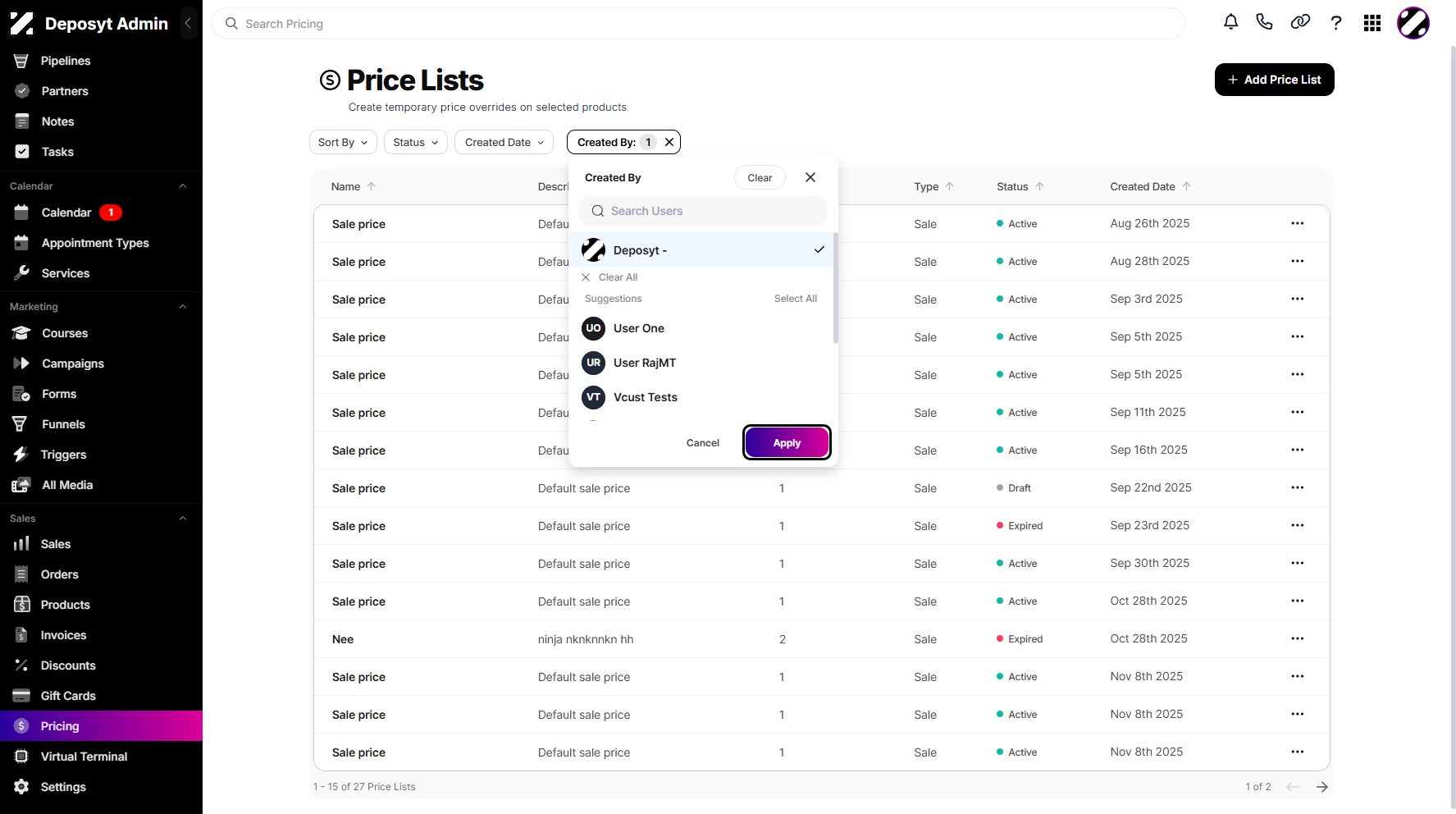The height and width of the screenshot is (814, 1456).
Task: Click the user list scrollbar in popup
Action: coord(835,288)
